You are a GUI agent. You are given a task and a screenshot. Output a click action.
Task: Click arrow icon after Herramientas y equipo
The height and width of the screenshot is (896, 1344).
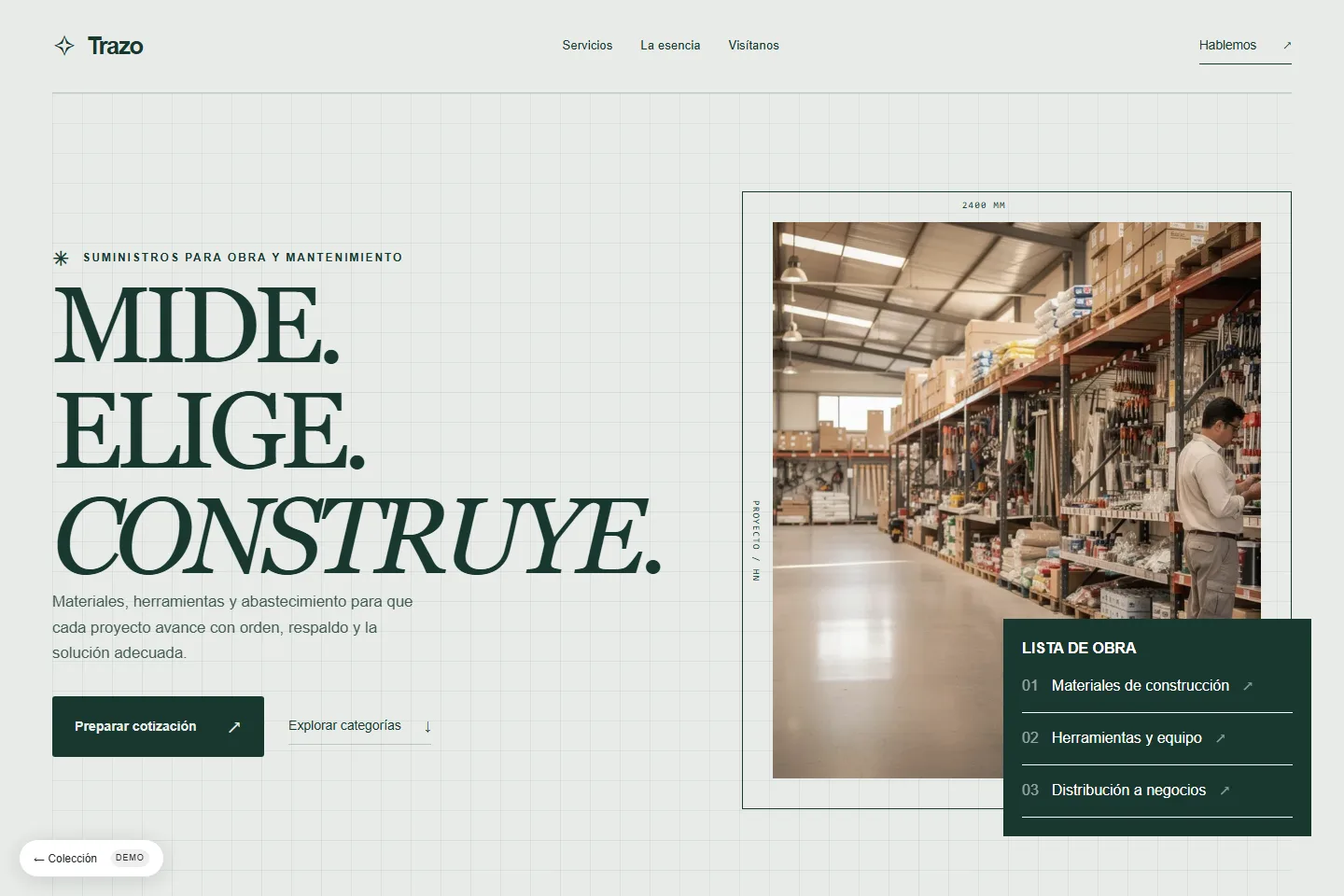tap(1220, 738)
